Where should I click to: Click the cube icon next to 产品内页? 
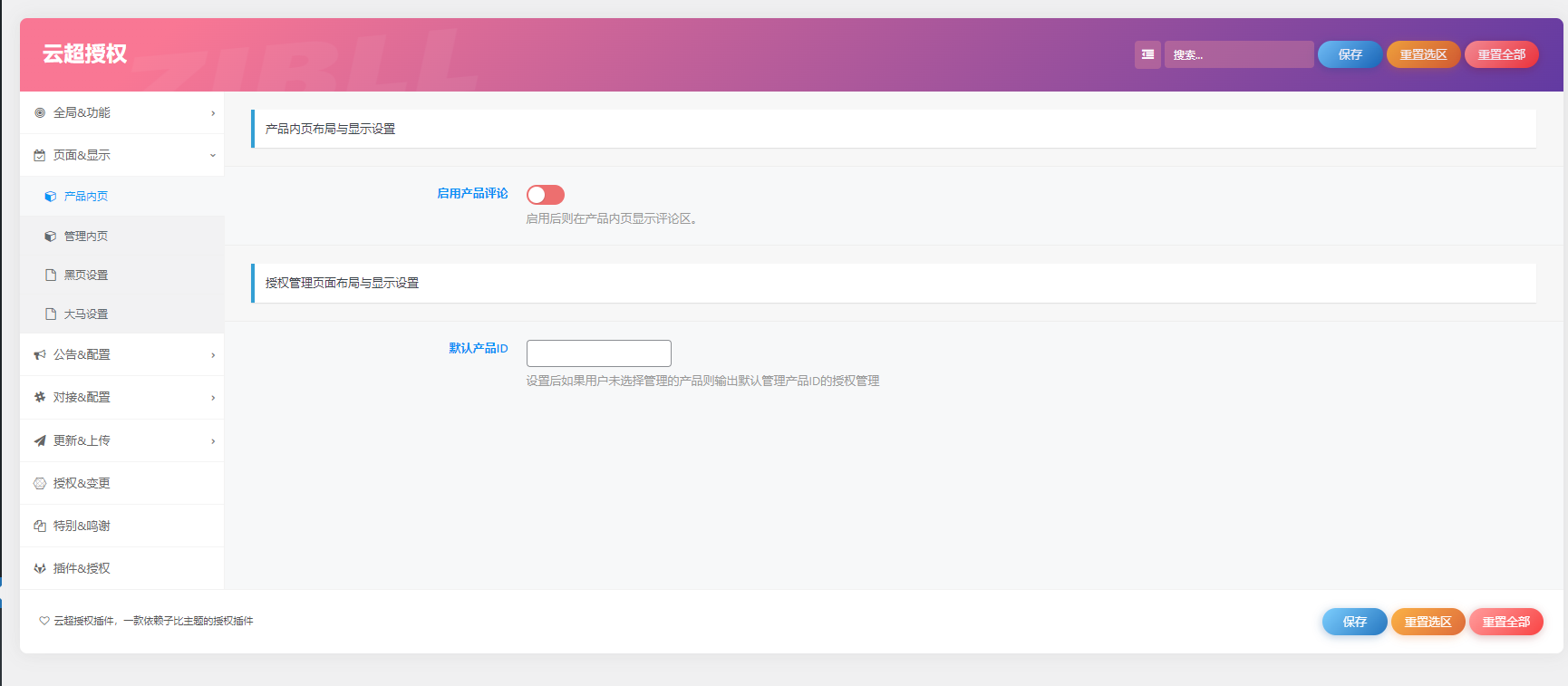pyautogui.click(x=51, y=197)
